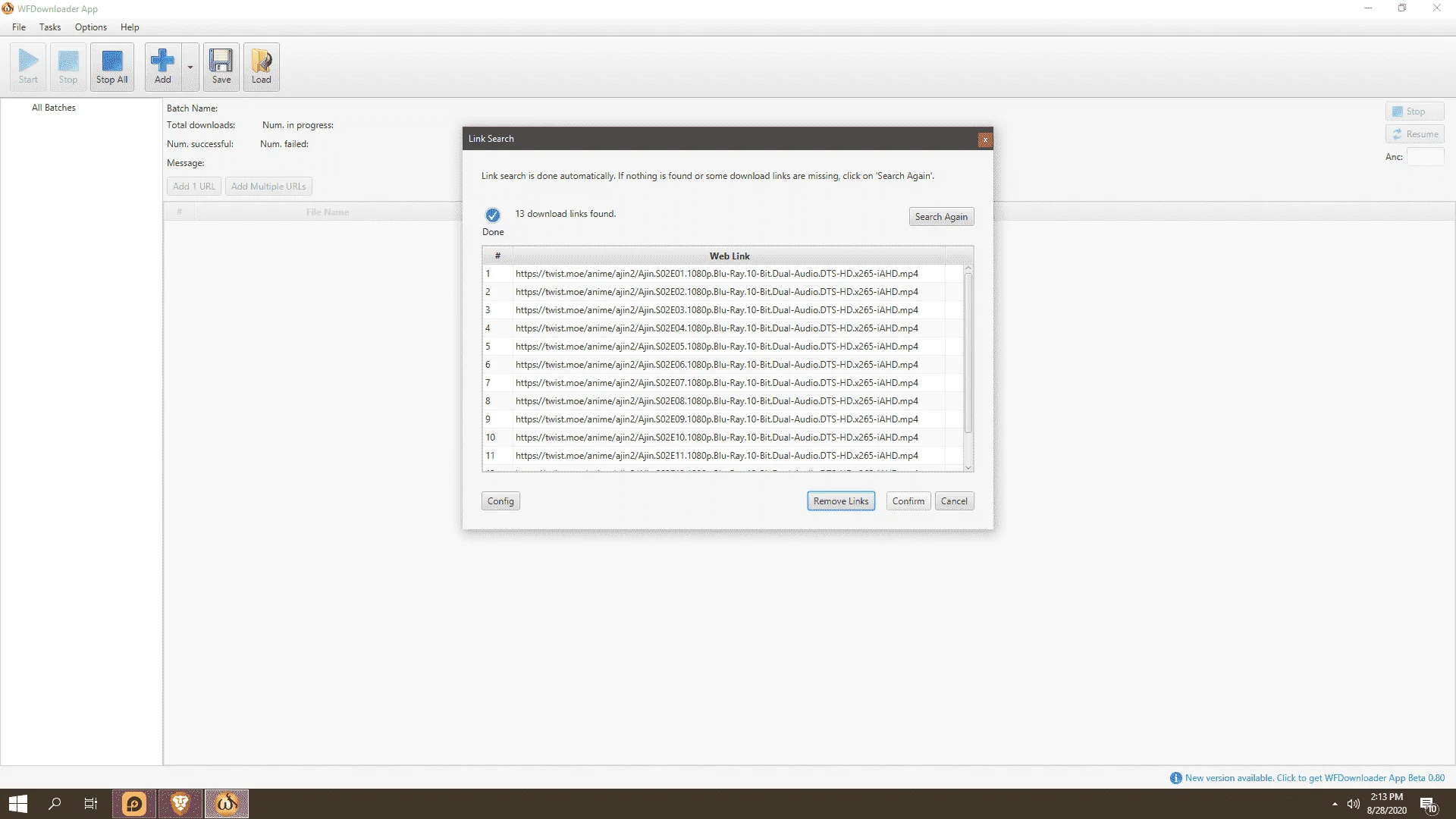Image resolution: width=1456 pixels, height=819 pixels.
Task: Close the Link Search dialog
Action: (x=984, y=140)
